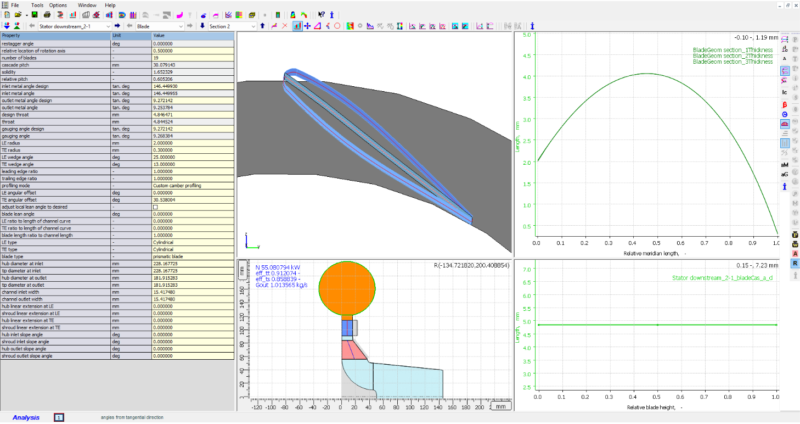Image resolution: width=800 pixels, height=424 pixels.
Task: Click the green save disk icon
Action: point(35,15)
